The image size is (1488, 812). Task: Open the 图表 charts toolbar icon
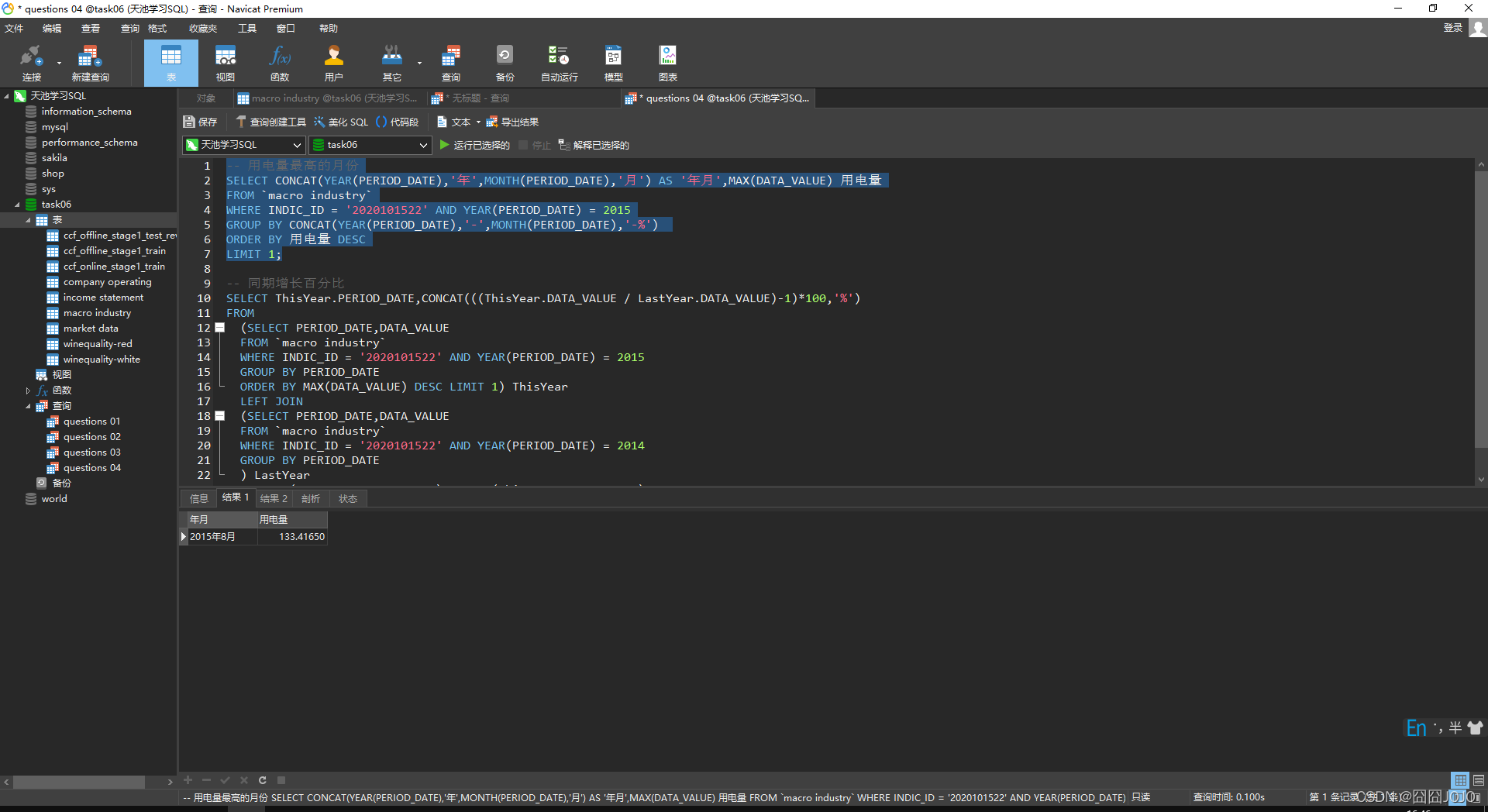668,63
